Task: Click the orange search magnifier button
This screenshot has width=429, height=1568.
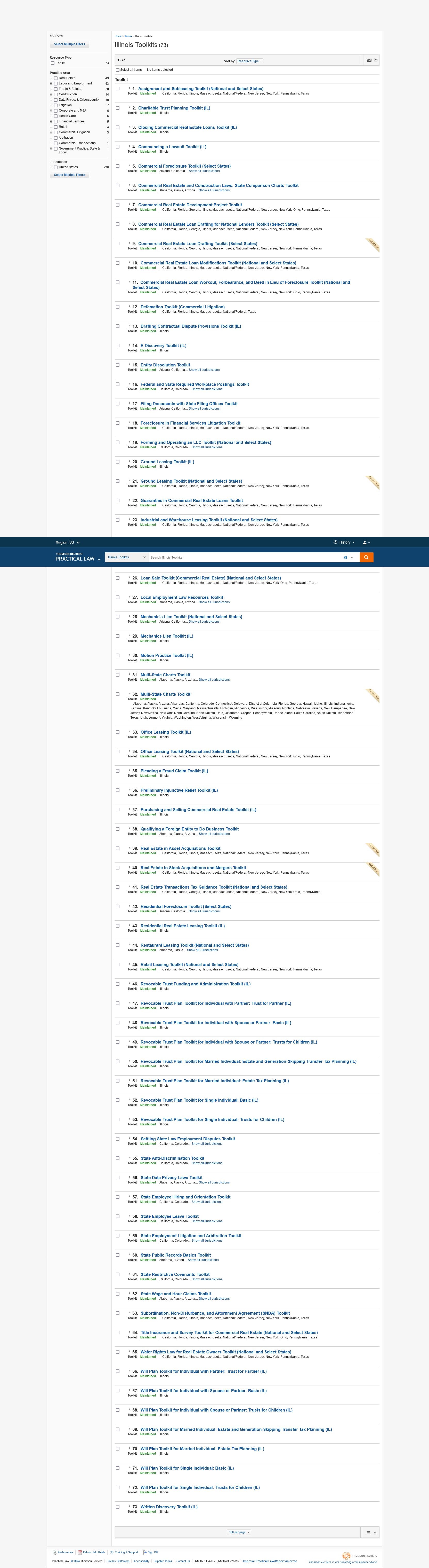Action: point(366,558)
